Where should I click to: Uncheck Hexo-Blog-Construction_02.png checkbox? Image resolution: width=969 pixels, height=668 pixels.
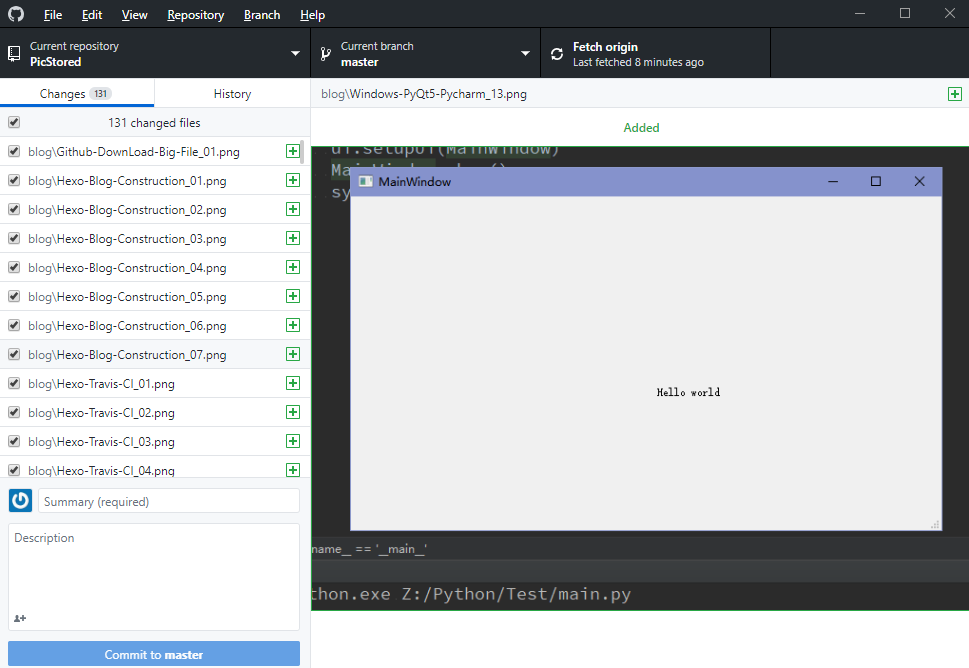14,209
